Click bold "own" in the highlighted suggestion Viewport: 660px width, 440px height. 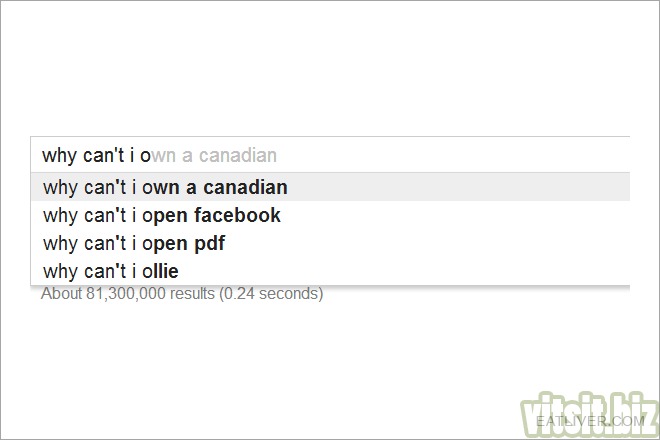point(161,188)
